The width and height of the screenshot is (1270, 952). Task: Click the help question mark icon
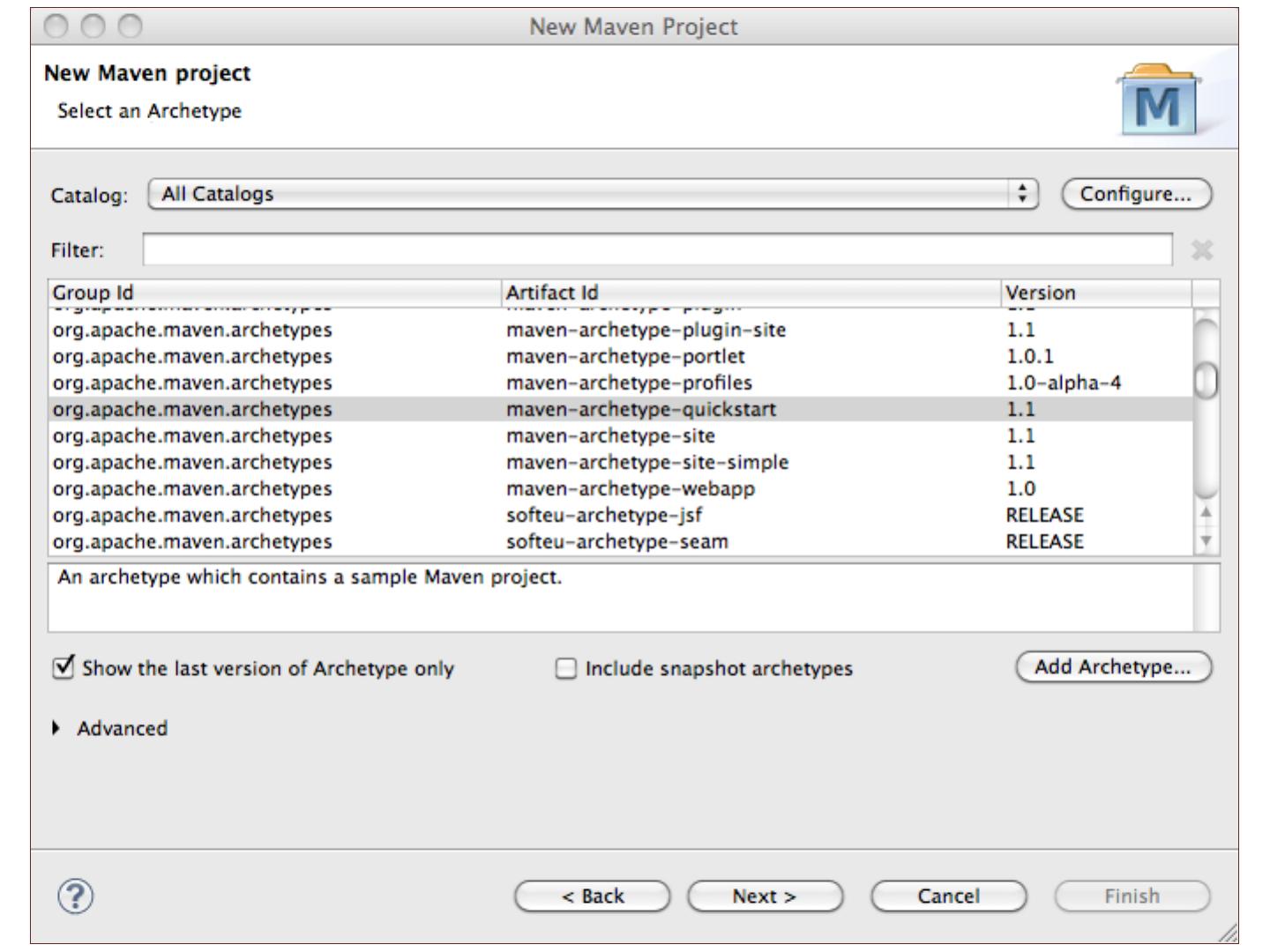coord(75,896)
